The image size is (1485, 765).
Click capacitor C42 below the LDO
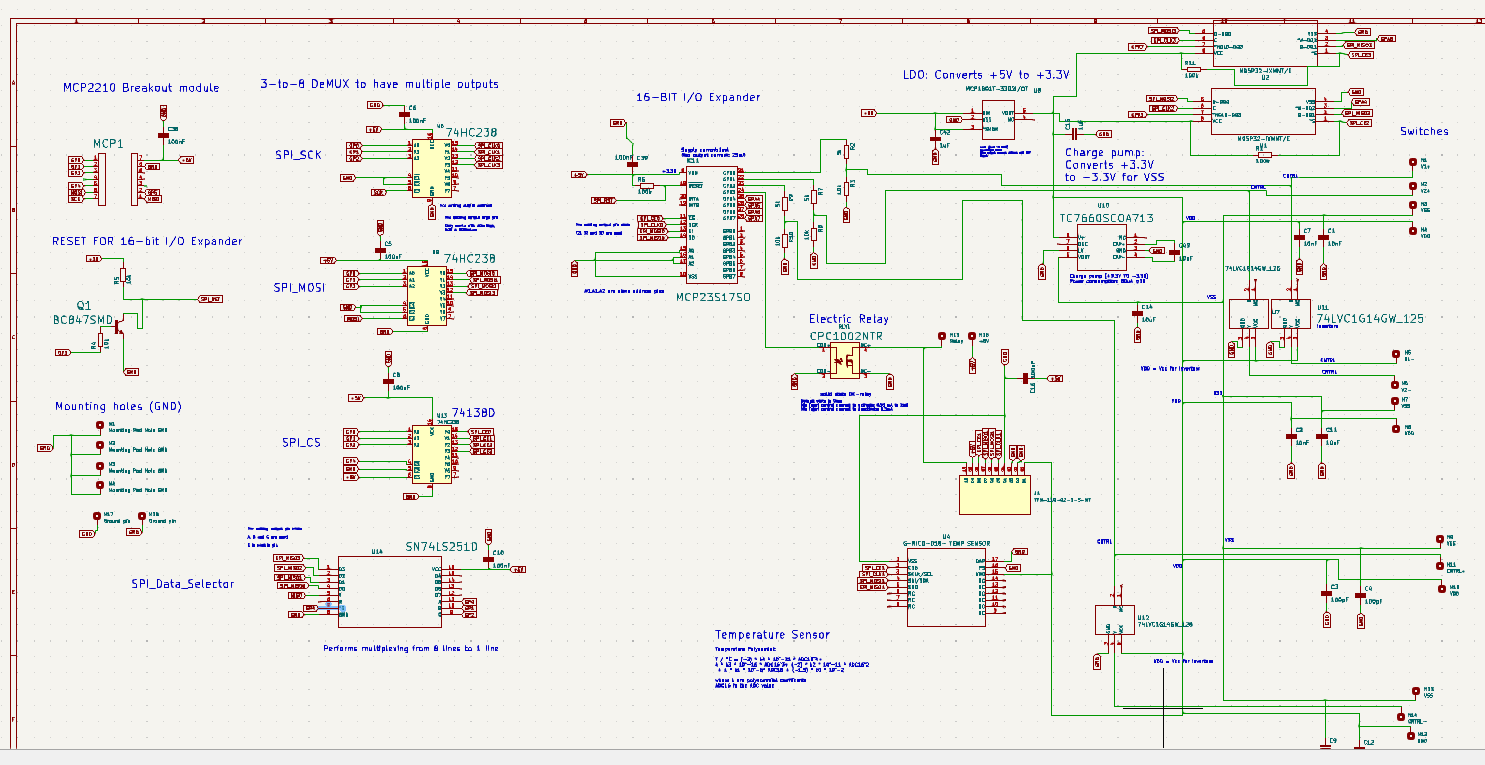[935, 138]
